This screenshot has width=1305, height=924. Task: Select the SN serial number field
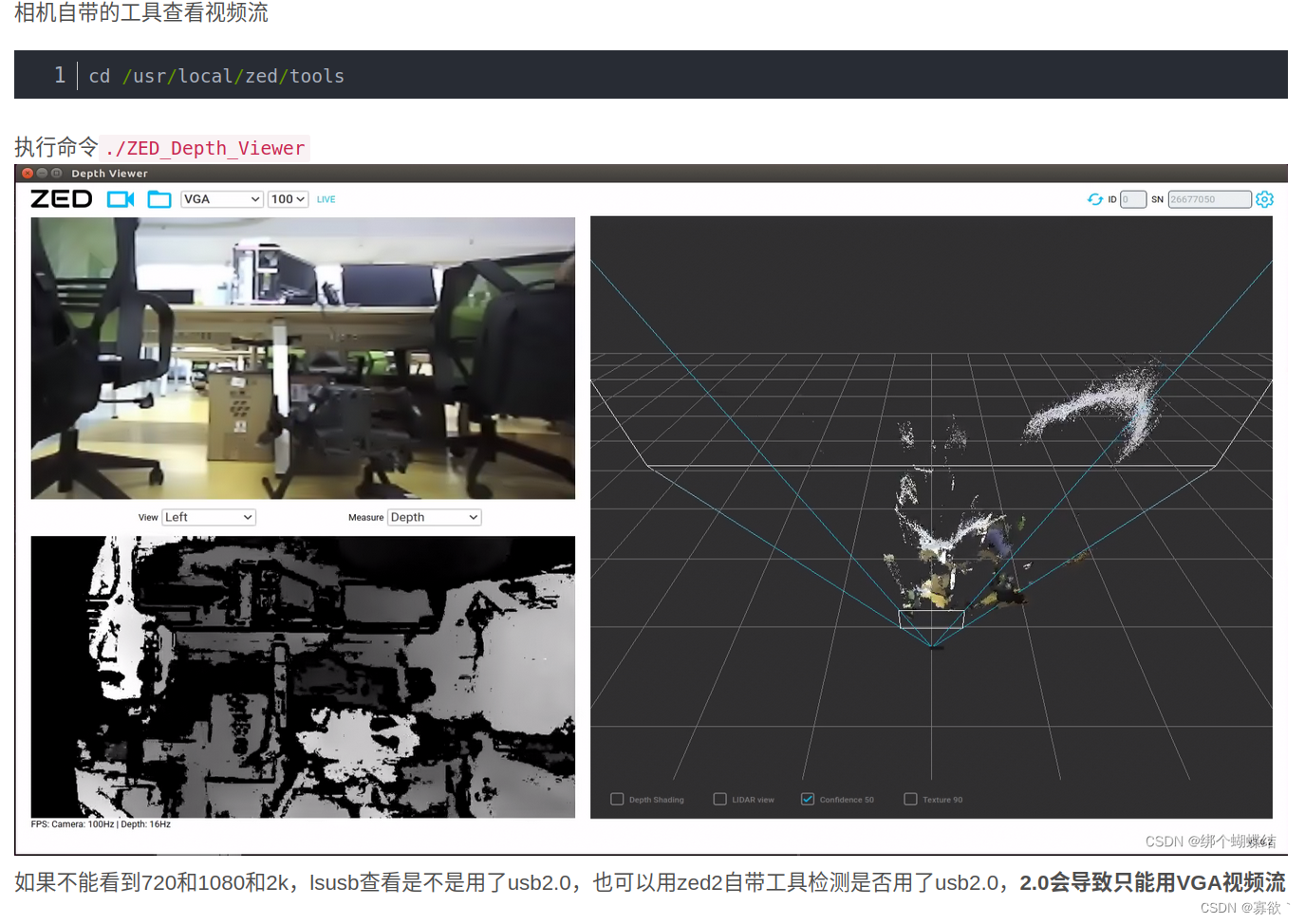(1207, 199)
